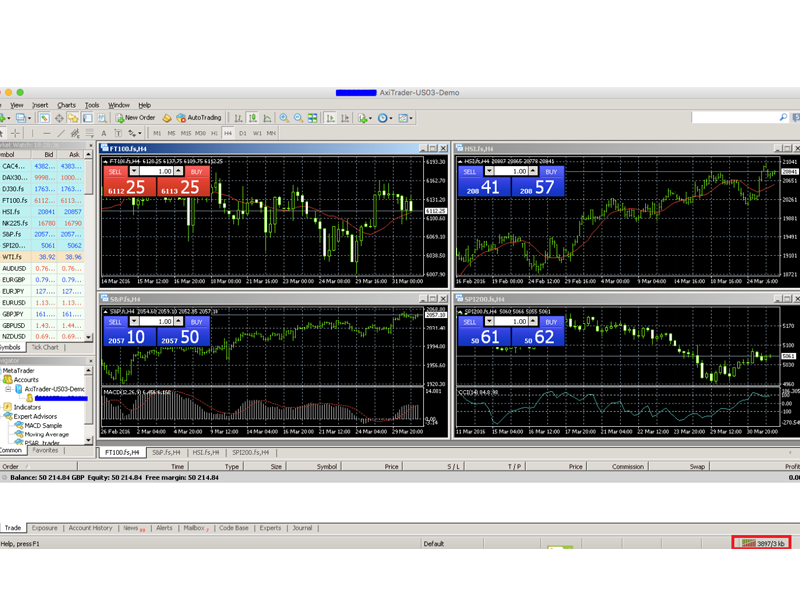Viewport: 800px width, 600px height.
Task: Expand the Periods dropdown arrow
Action: tap(391, 118)
